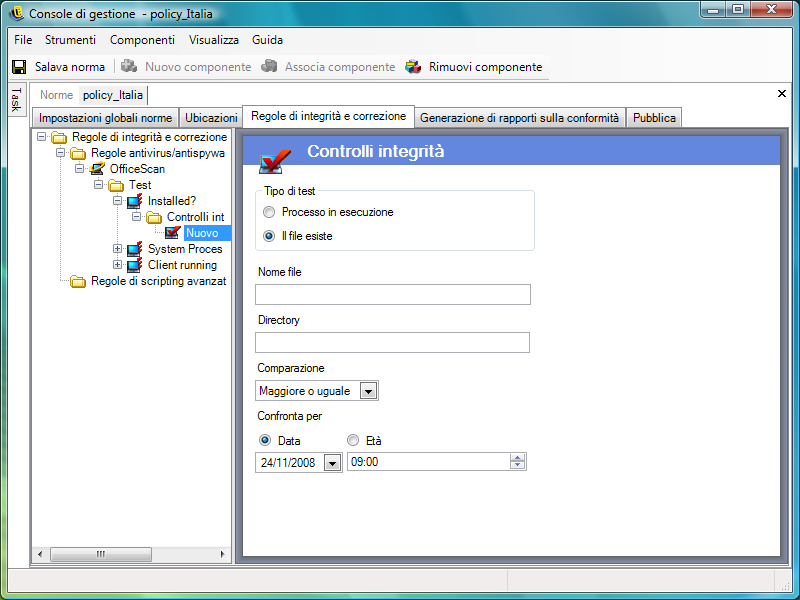Open the vertical Task side panel tab

pyautogui.click(x=17, y=99)
